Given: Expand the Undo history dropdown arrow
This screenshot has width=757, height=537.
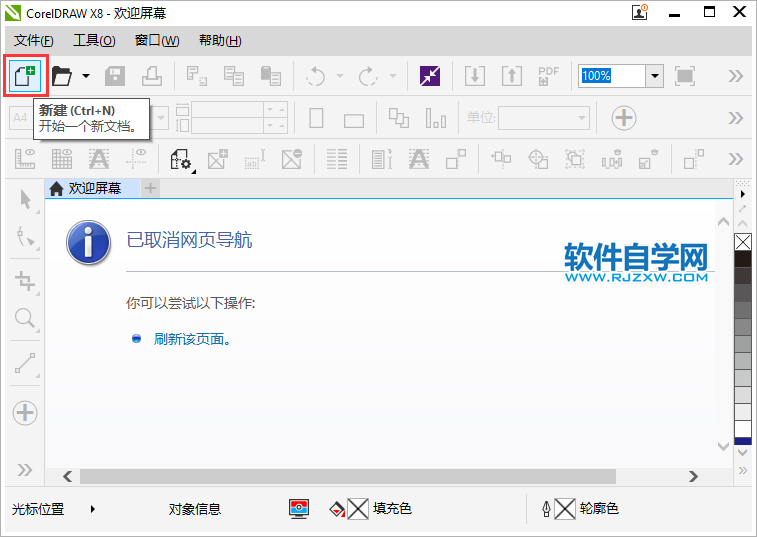Looking at the screenshot, I should pyautogui.click(x=340, y=76).
